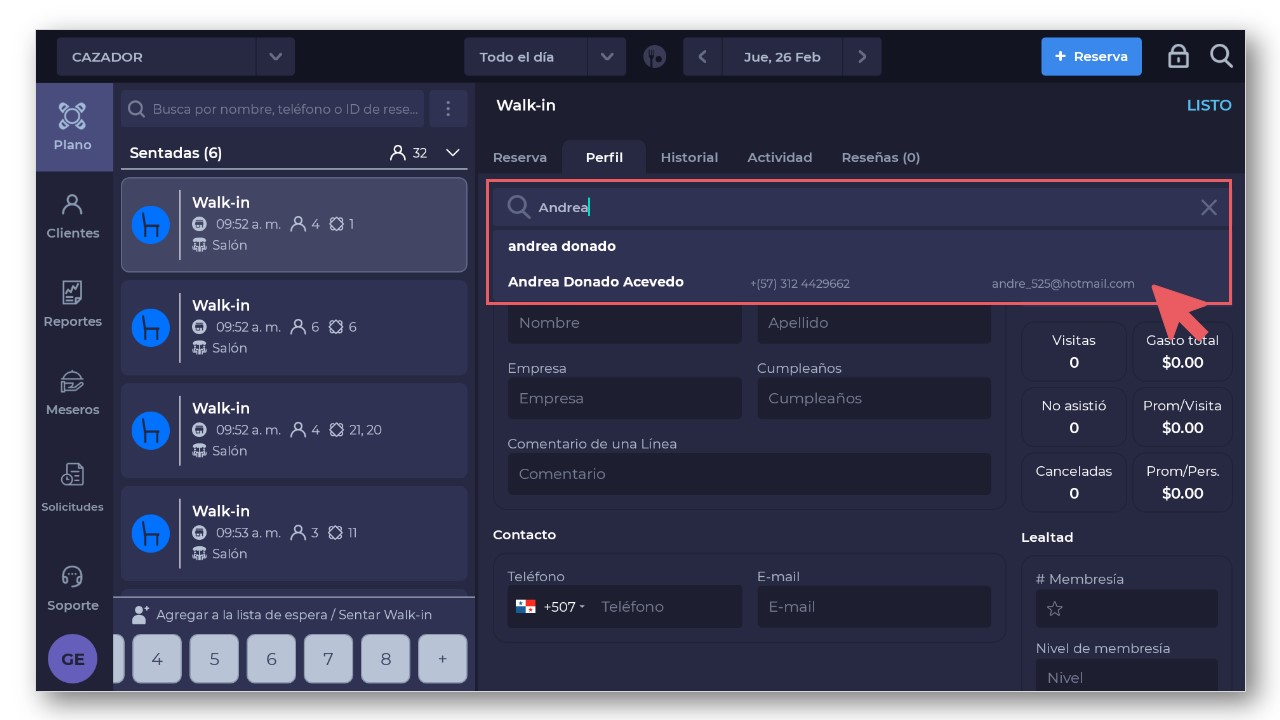Click the No asistió stat card

tap(1074, 417)
